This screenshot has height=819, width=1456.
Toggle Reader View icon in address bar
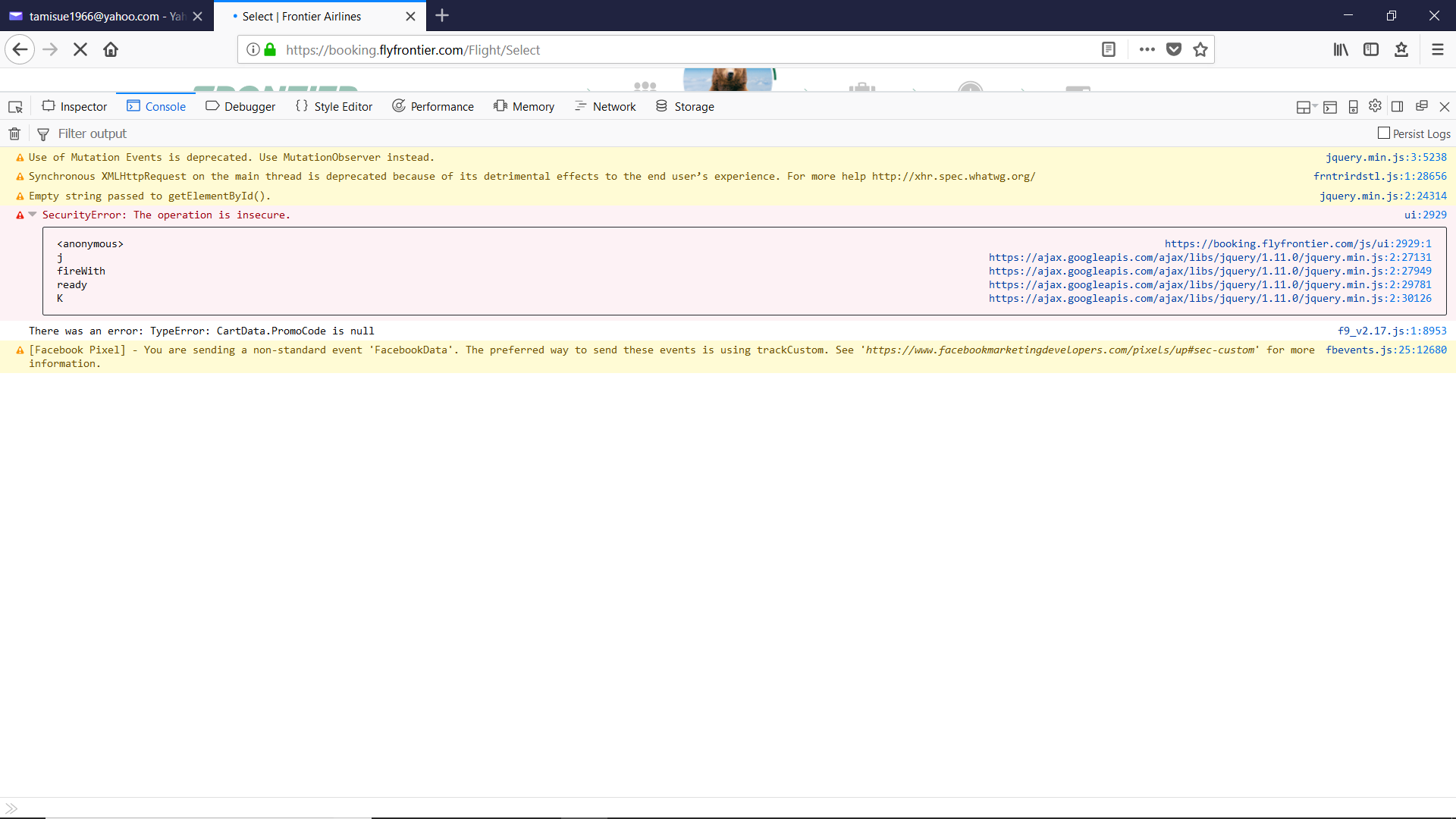click(x=1109, y=50)
